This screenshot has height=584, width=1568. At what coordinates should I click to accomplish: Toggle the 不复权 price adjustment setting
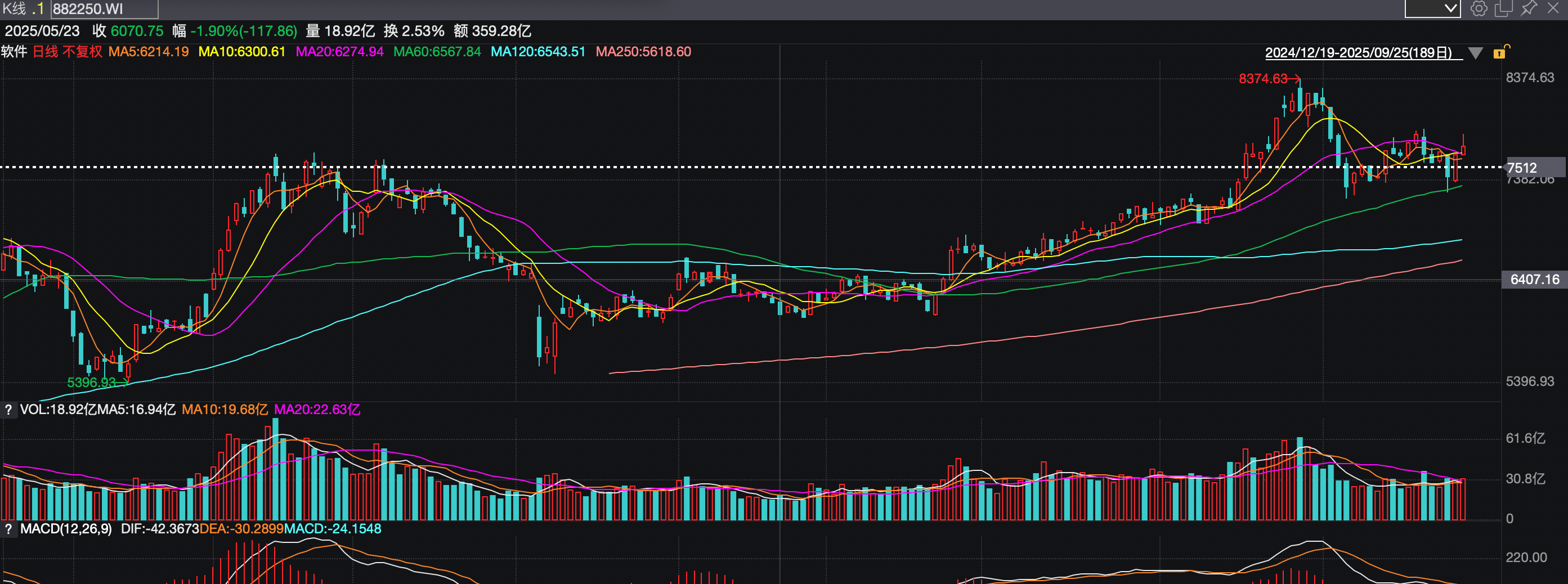pos(82,52)
